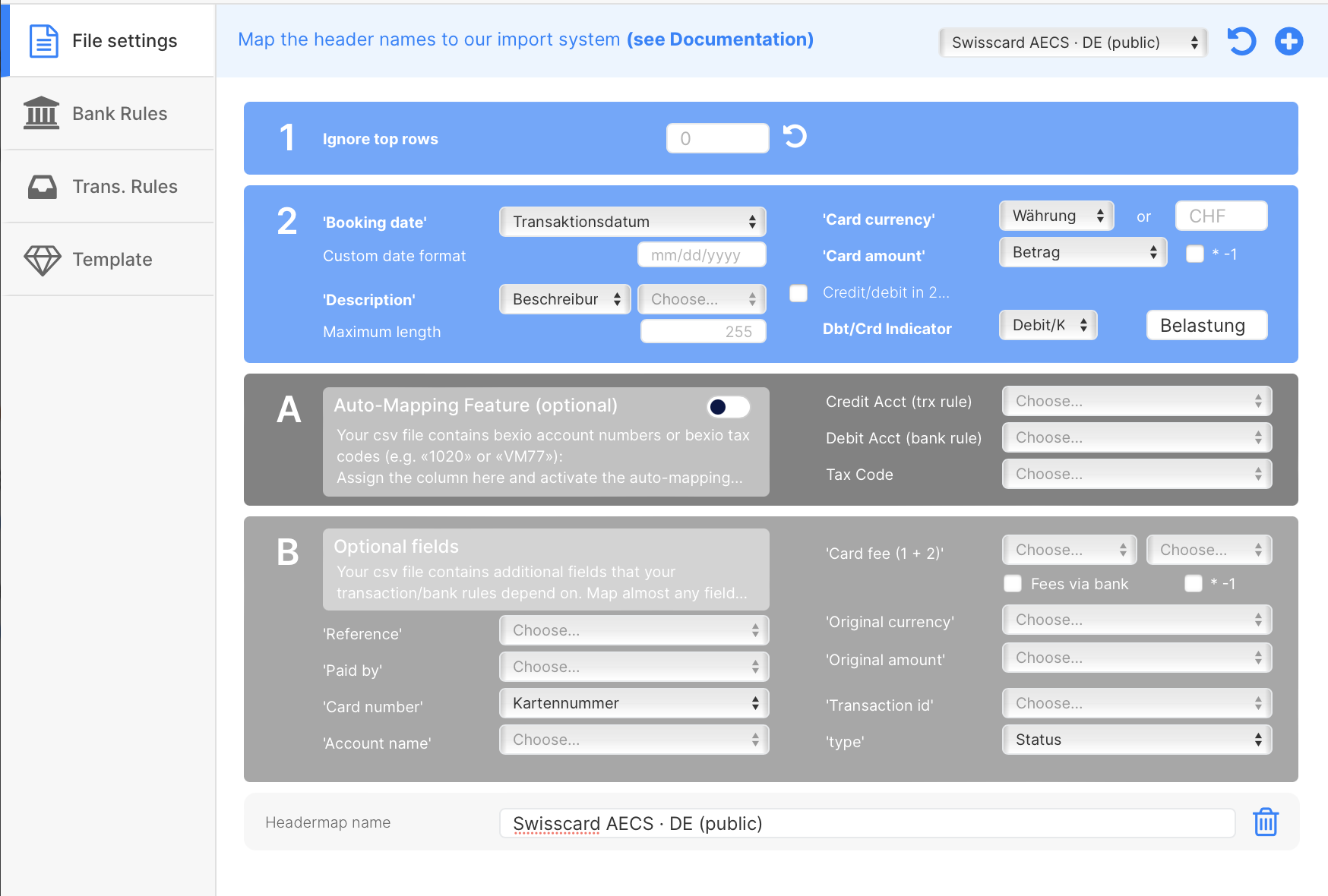The width and height of the screenshot is (1328, 896).
Task: Open the type Status dropdown
Action: pyautogui.click(x=1137, y=740)
